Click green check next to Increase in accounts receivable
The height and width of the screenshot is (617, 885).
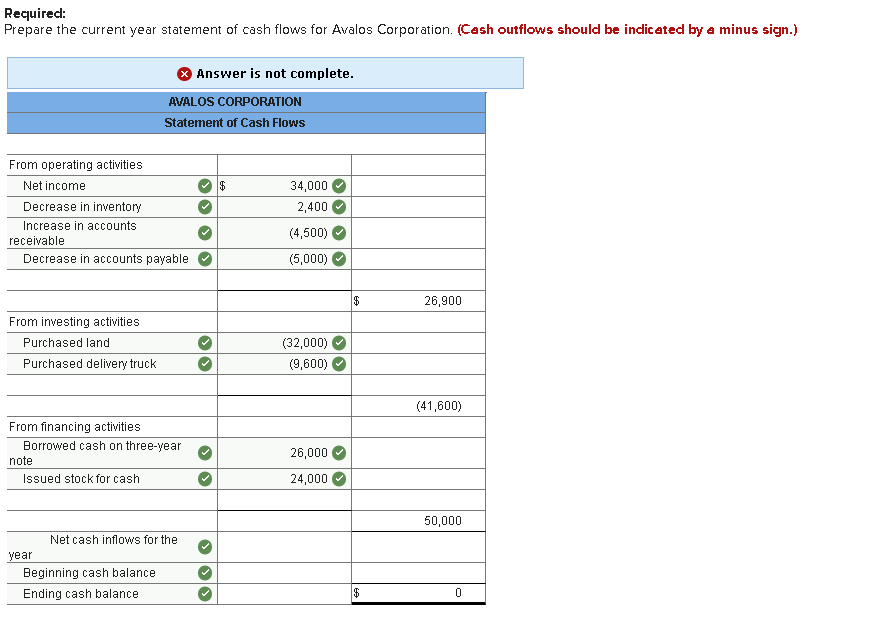click(x=205, y=233)
